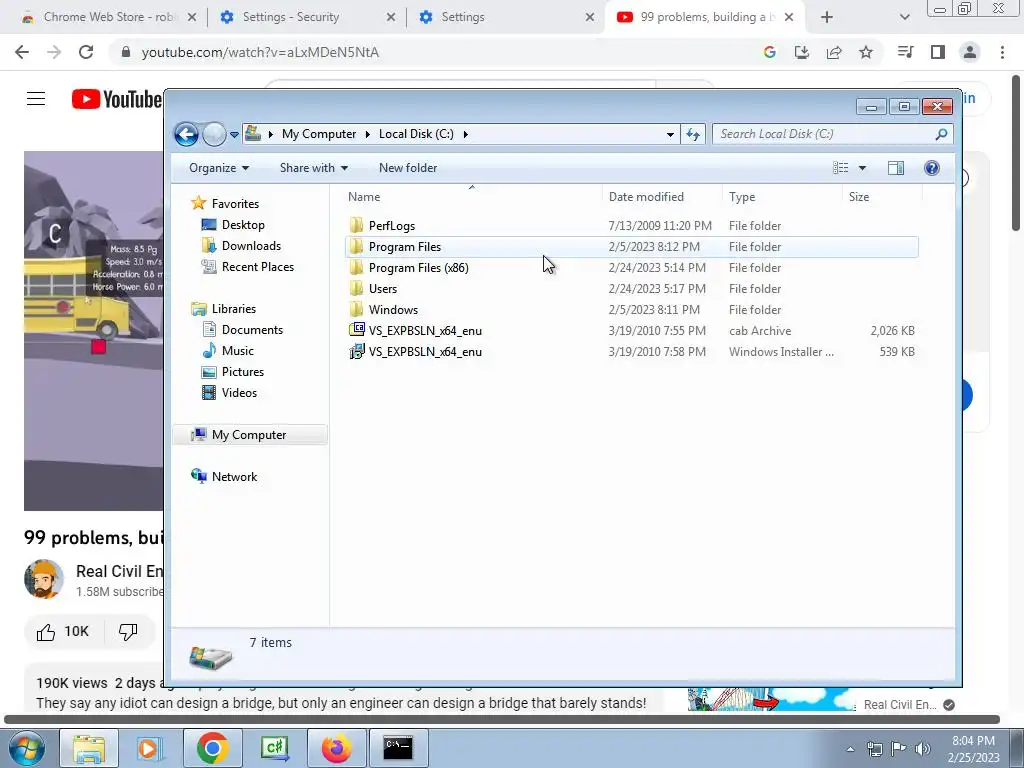Select My Computer in the address breadcrumb
This screenshot has height=768, width=1024.
(319, 134)
